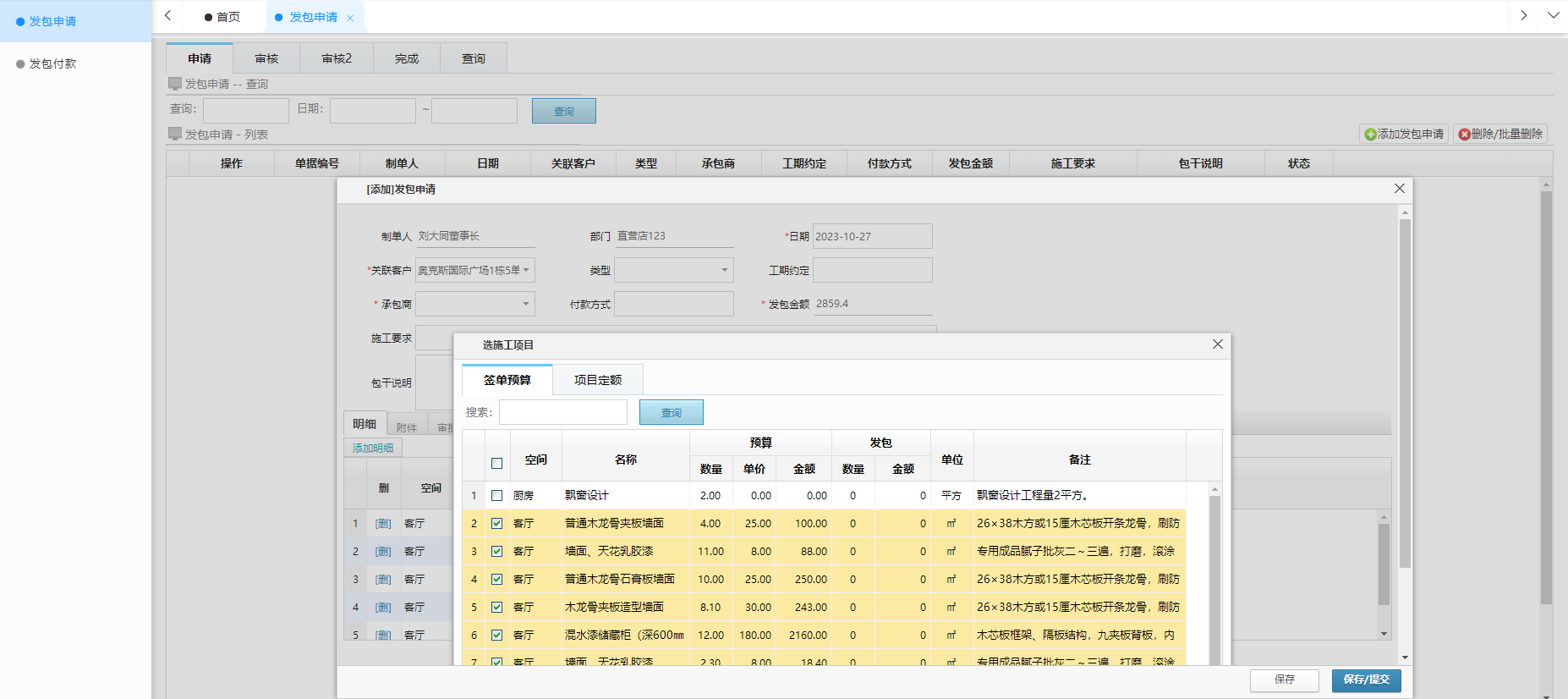Viewport: 1568px width, 699px height.
Task: Switch to the 项目定额 tab
Action: [x=597, y=380]
